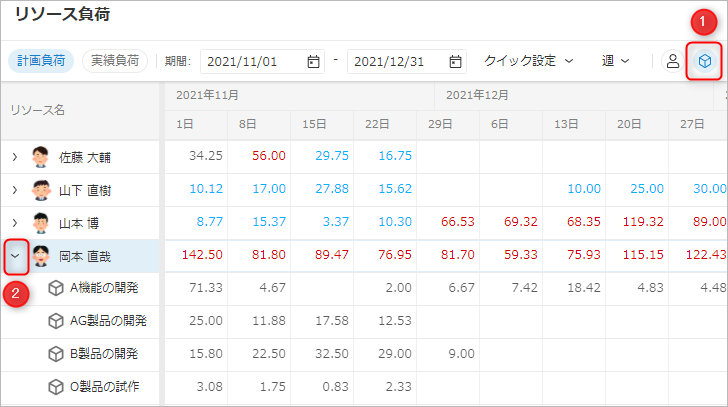Click cube icon beside A機能の開発

pyautogui.click(x=56, y=288)
